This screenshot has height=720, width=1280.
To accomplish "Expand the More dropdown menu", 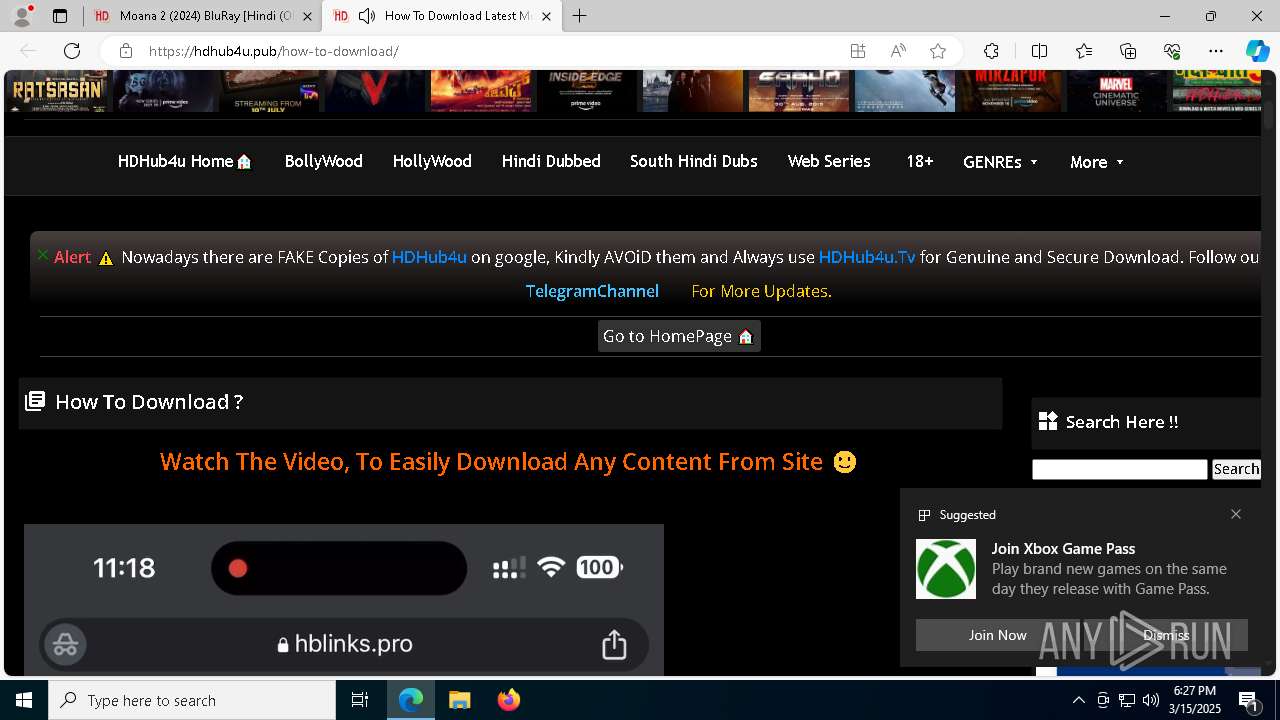I will click(1097, 162).
